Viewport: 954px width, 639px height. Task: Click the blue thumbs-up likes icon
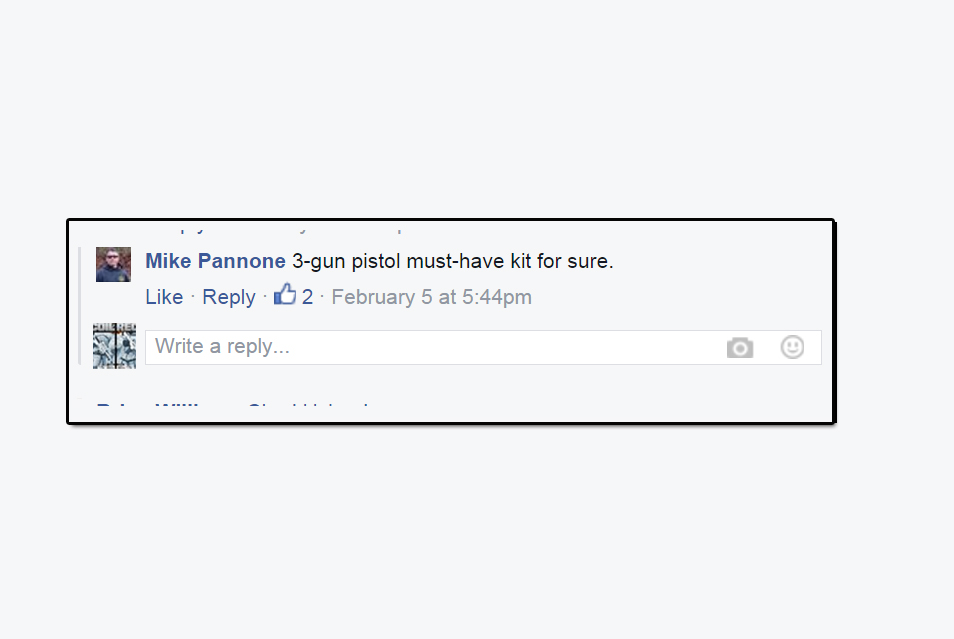(x=285, y=295)
